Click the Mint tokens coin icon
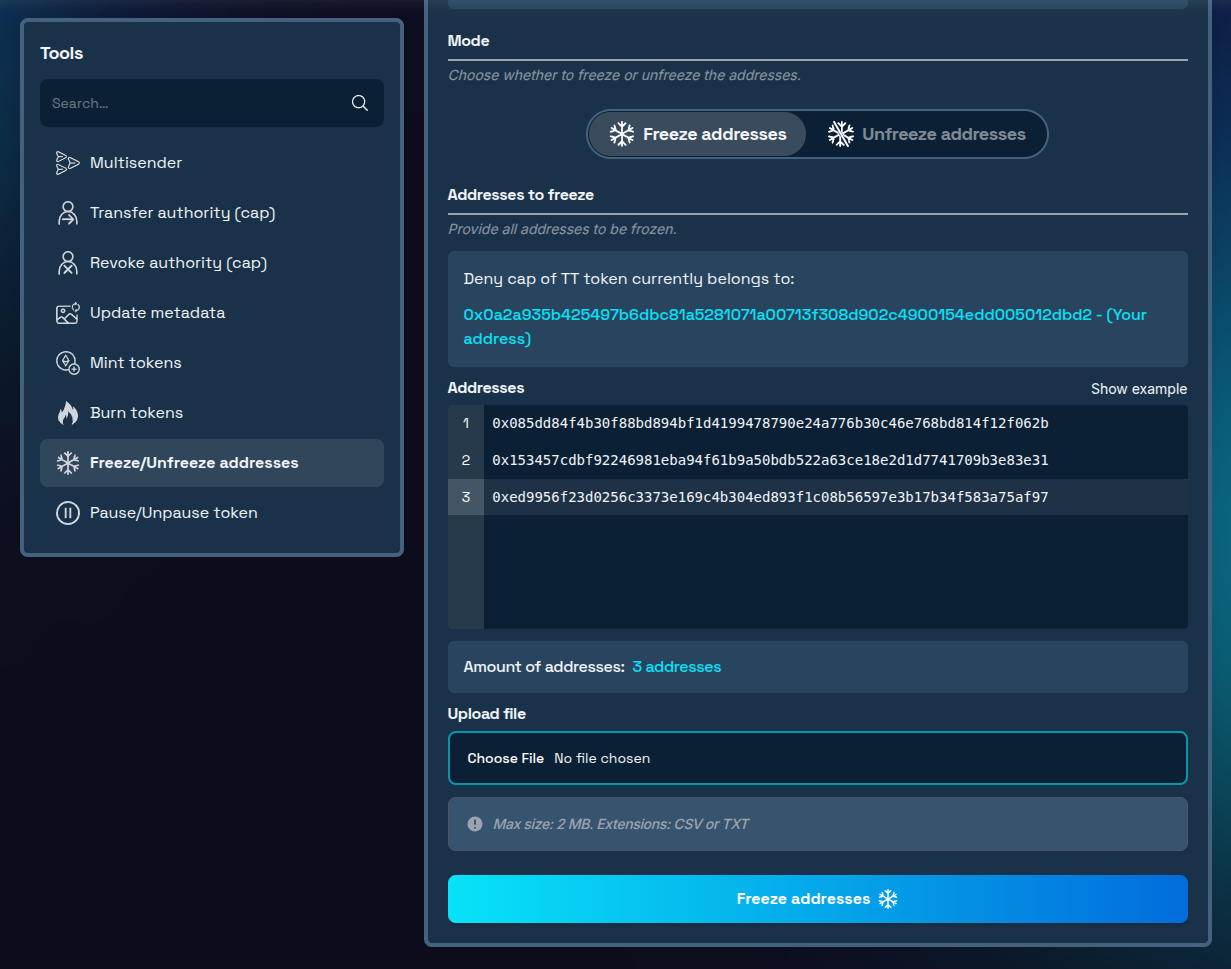1231x969 pixels. pyautogui.click(x=67, y=363)
